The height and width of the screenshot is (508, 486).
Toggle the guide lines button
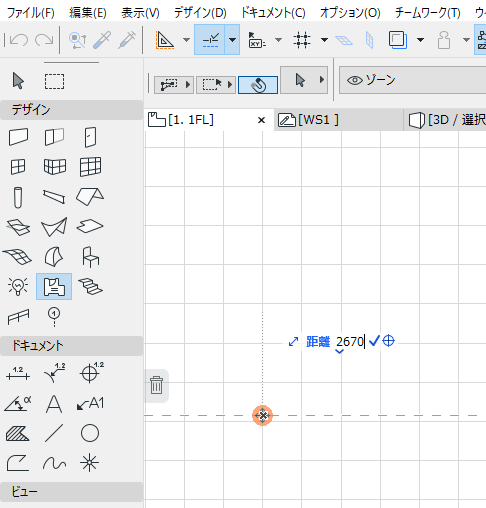click(165, 40)
